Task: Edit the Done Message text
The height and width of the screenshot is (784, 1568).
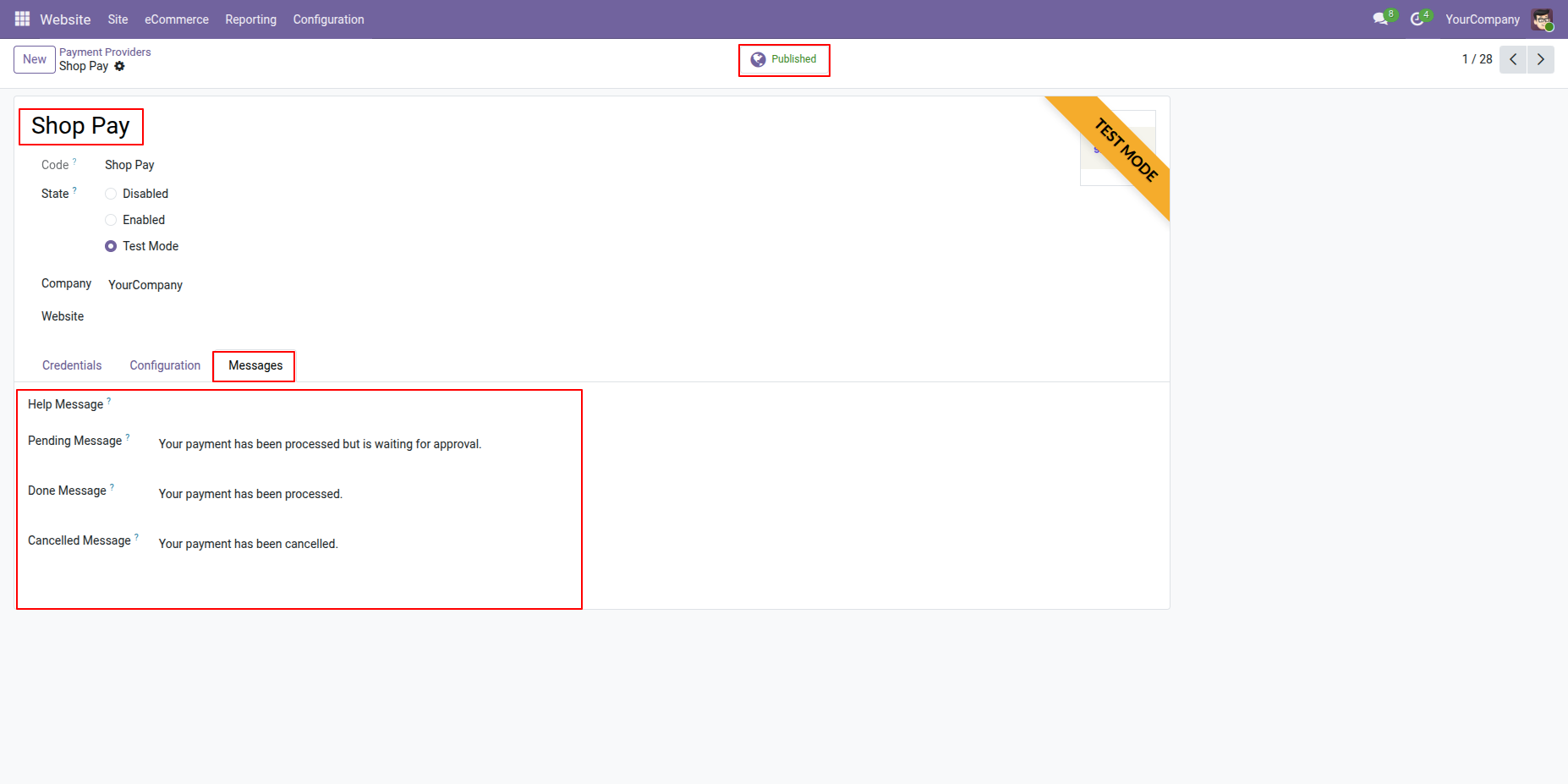Action: [250, 494]
